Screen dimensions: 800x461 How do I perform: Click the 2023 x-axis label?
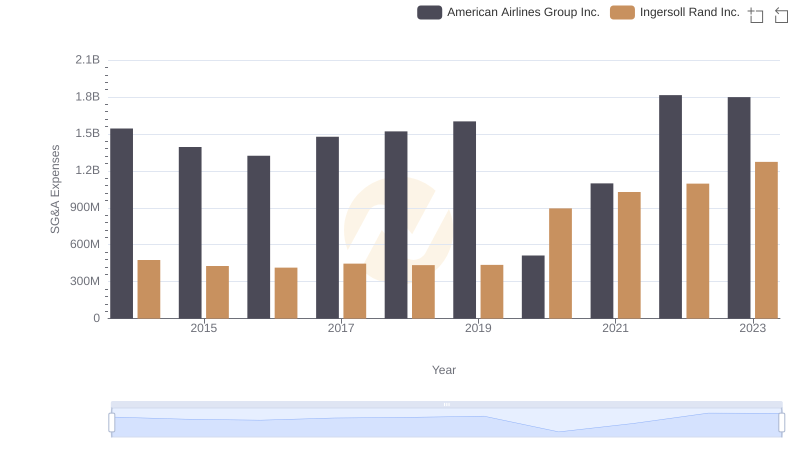(x=753, y=328)
